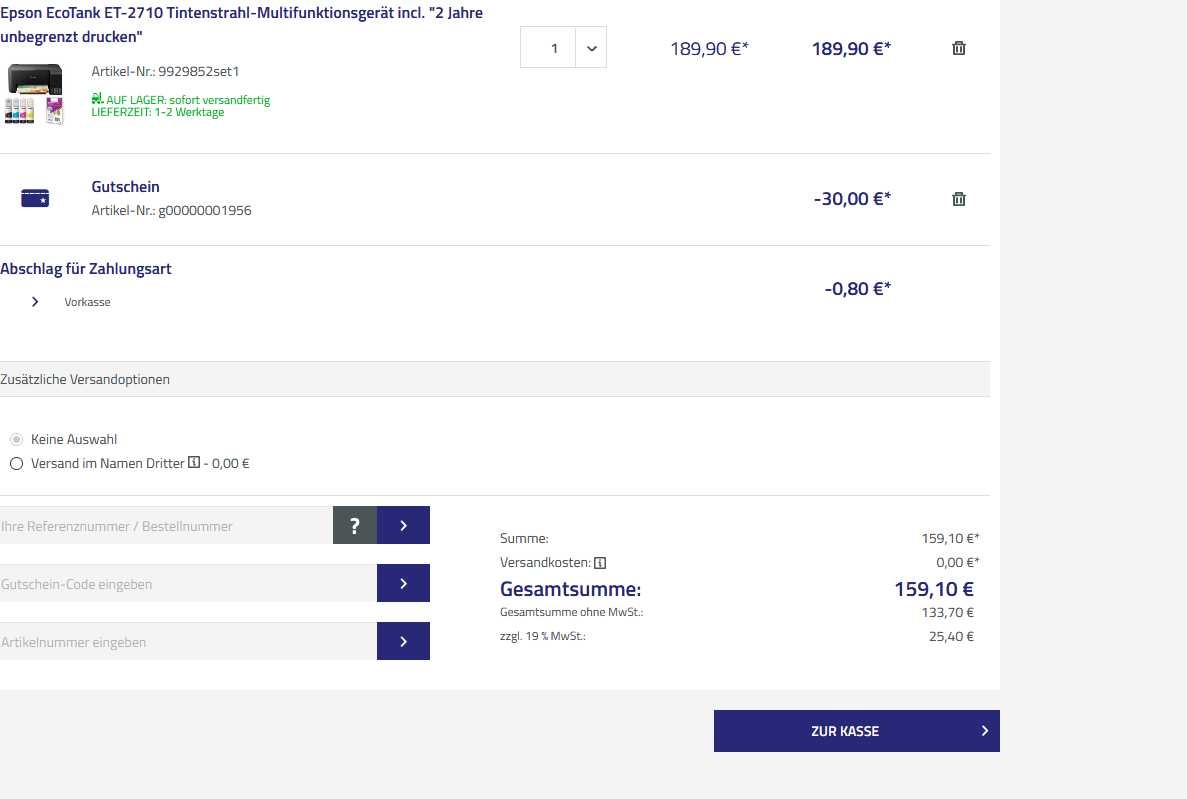The width and height of the screenshot is (1187, 799).
Task: Select the Keine Auswahl radio option
Action: point(16,439)
